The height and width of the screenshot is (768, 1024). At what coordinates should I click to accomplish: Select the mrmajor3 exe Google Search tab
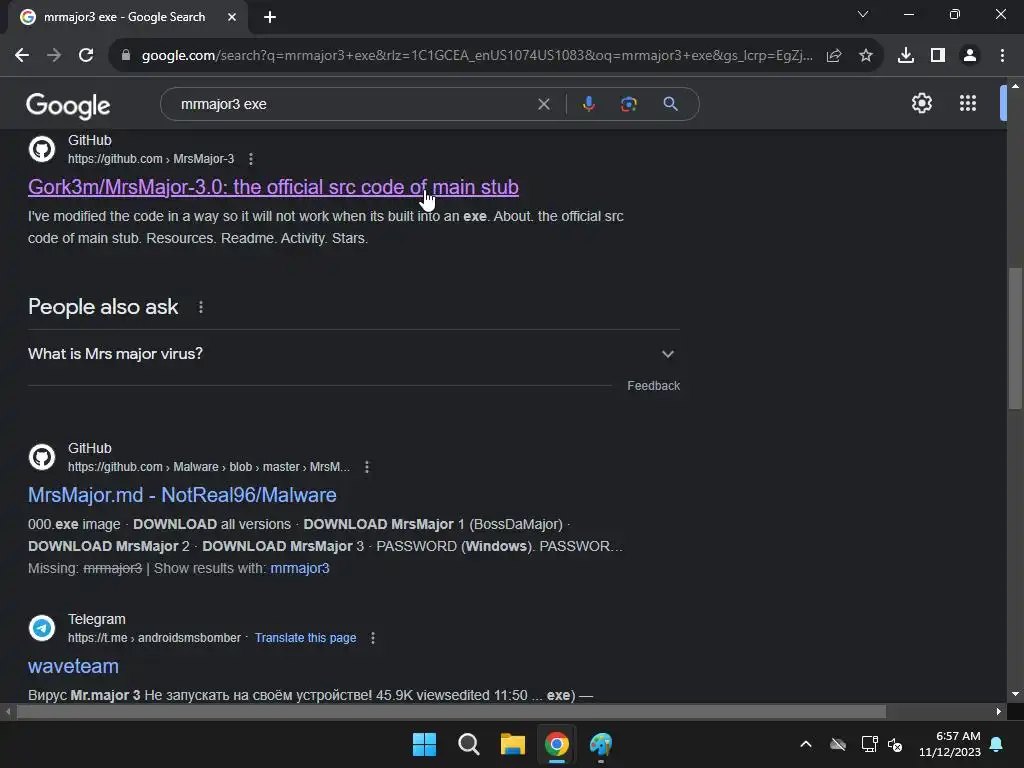[128, 17]
